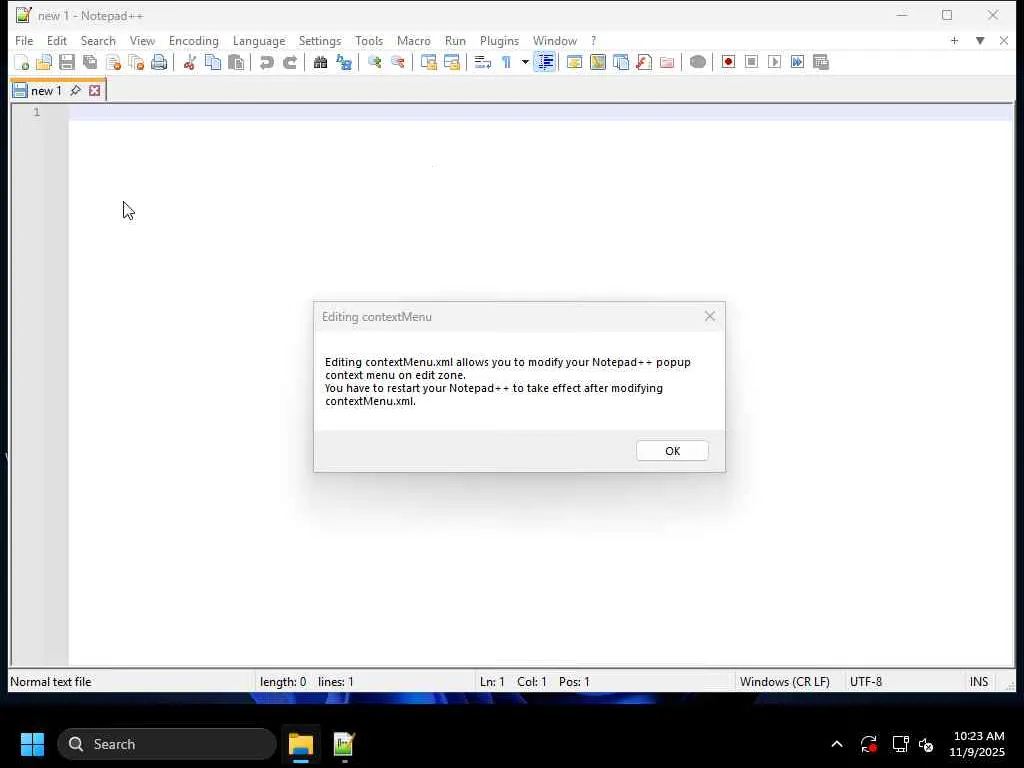
Task: Run macro multiple times icon
Action: click(797, 62)
